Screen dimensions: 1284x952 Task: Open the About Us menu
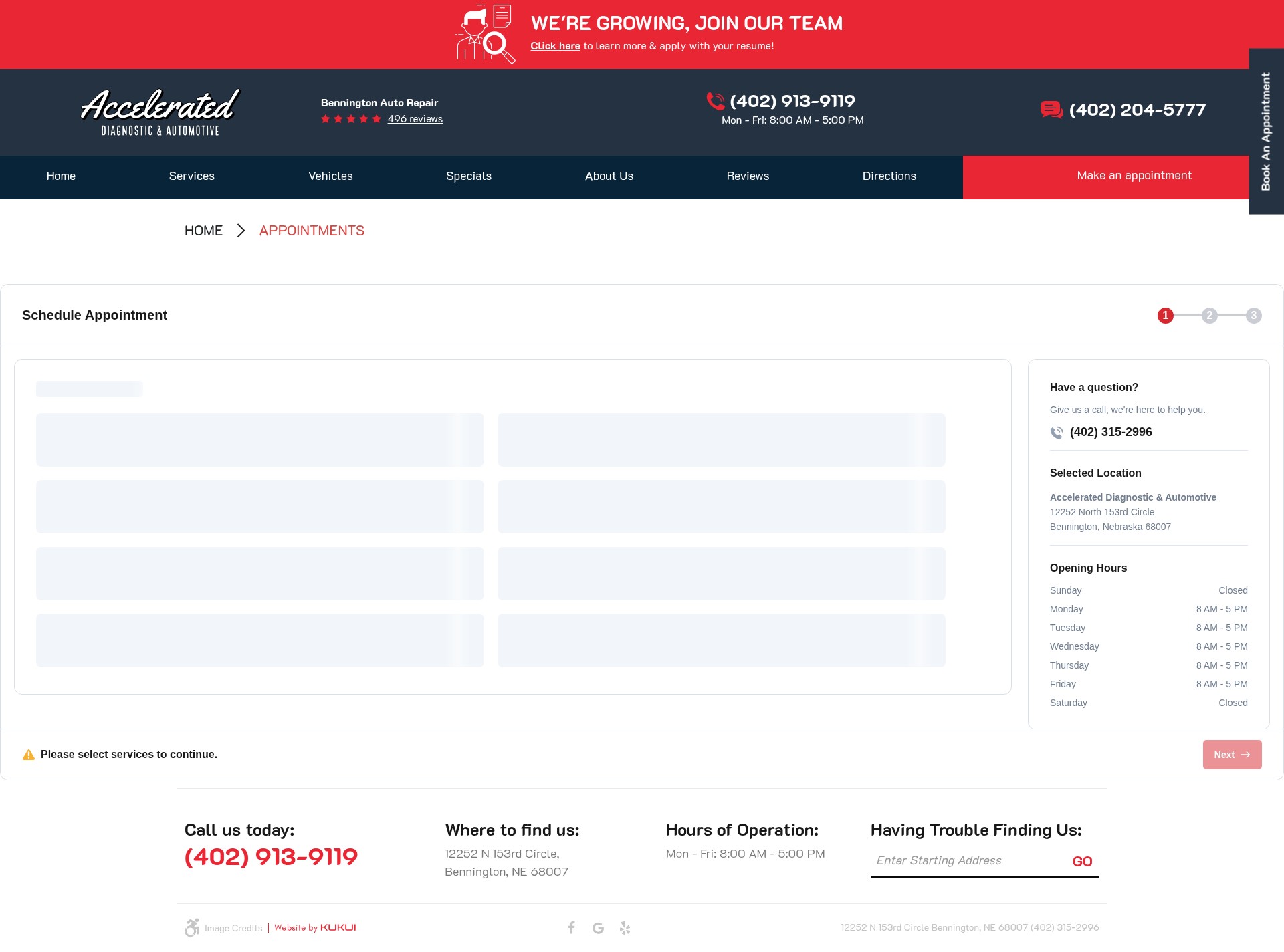pos(609,176)
